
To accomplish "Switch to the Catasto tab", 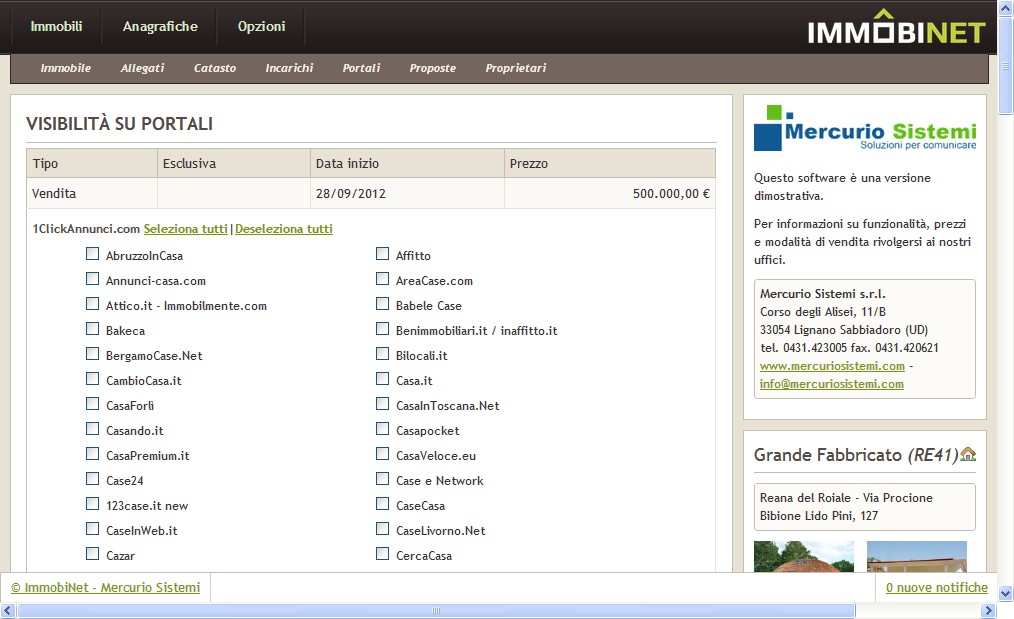I will (x=215, y=68).
